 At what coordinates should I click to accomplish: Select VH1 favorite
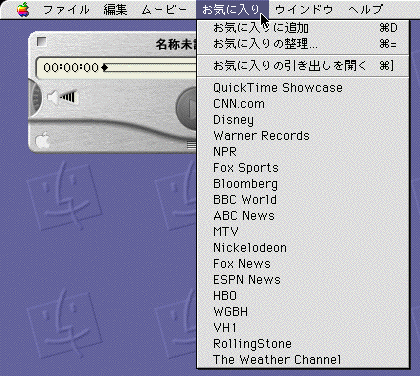(x=303, y=328)
